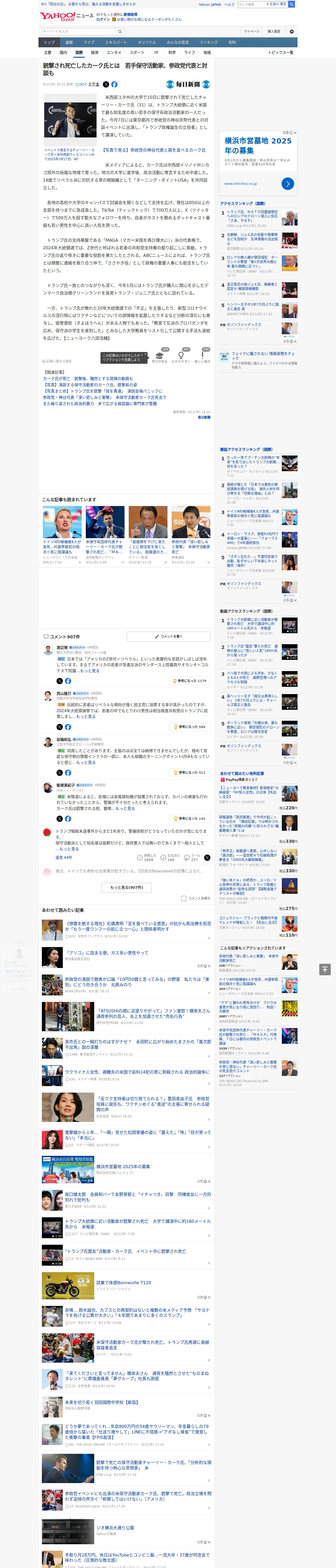Open 試乗で体感Bonneville T120 ad

click(x=124, y=1283)
